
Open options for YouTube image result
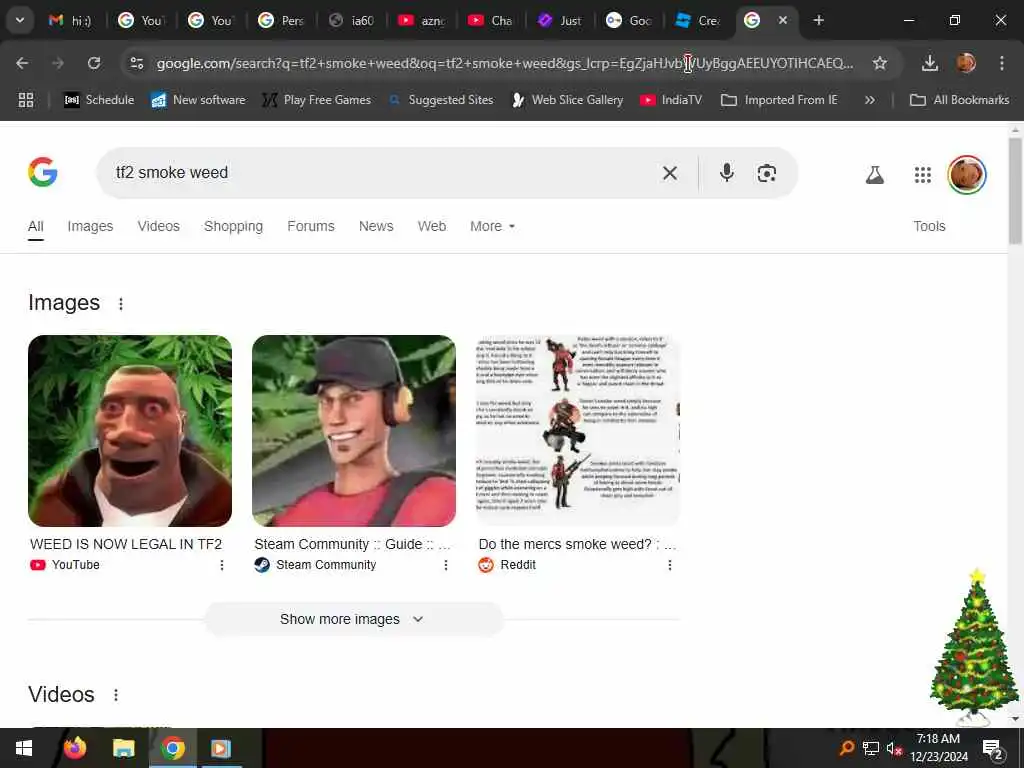222,565
